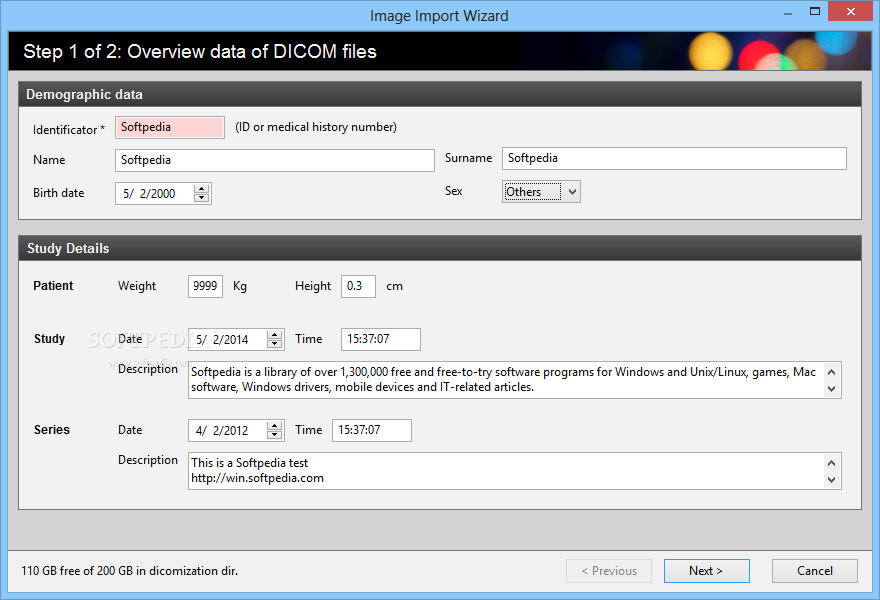Increase Birth date with up spinner arrow

201,189
